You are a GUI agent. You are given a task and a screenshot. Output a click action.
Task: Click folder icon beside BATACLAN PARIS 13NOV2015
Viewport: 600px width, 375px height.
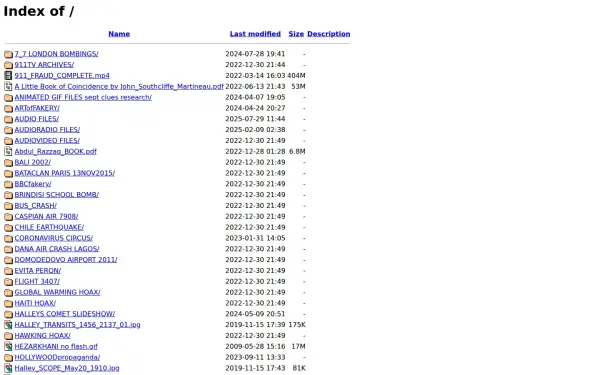(8, 173)
